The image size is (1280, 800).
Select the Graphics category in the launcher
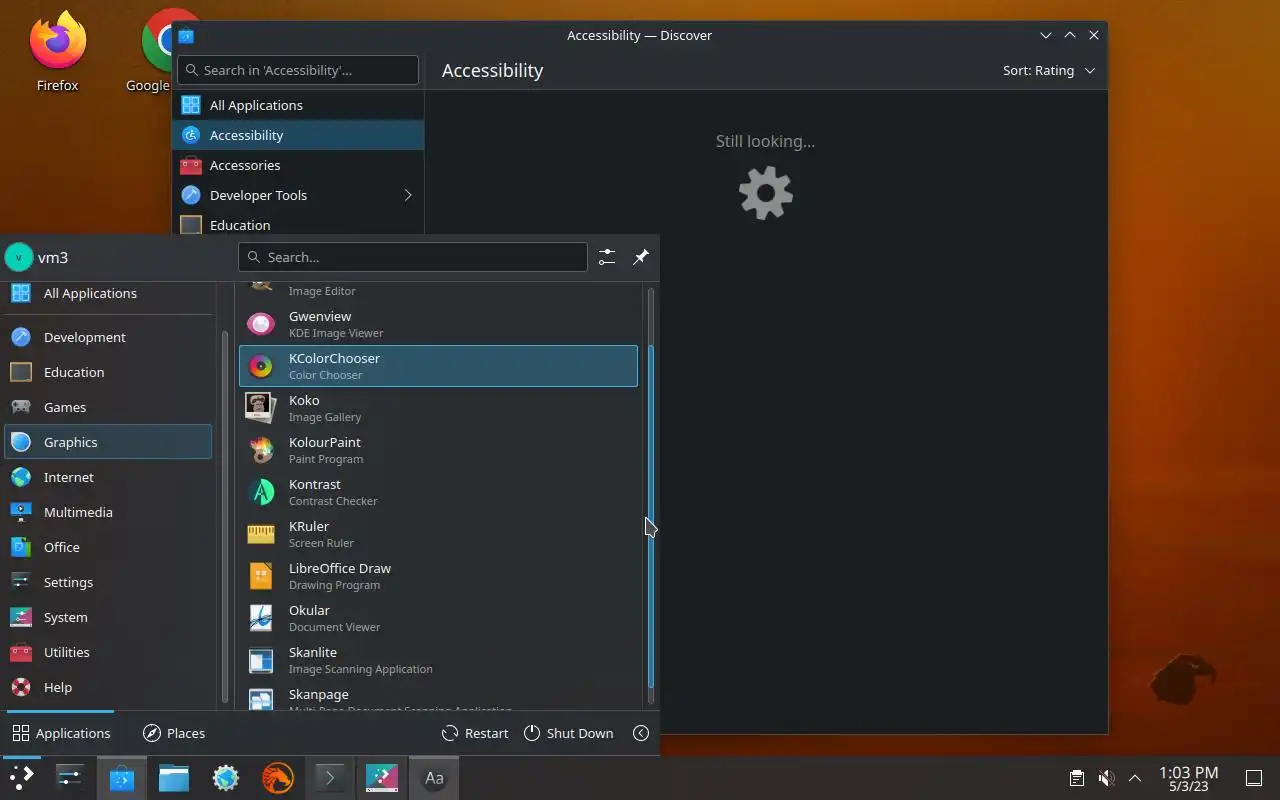108,442
